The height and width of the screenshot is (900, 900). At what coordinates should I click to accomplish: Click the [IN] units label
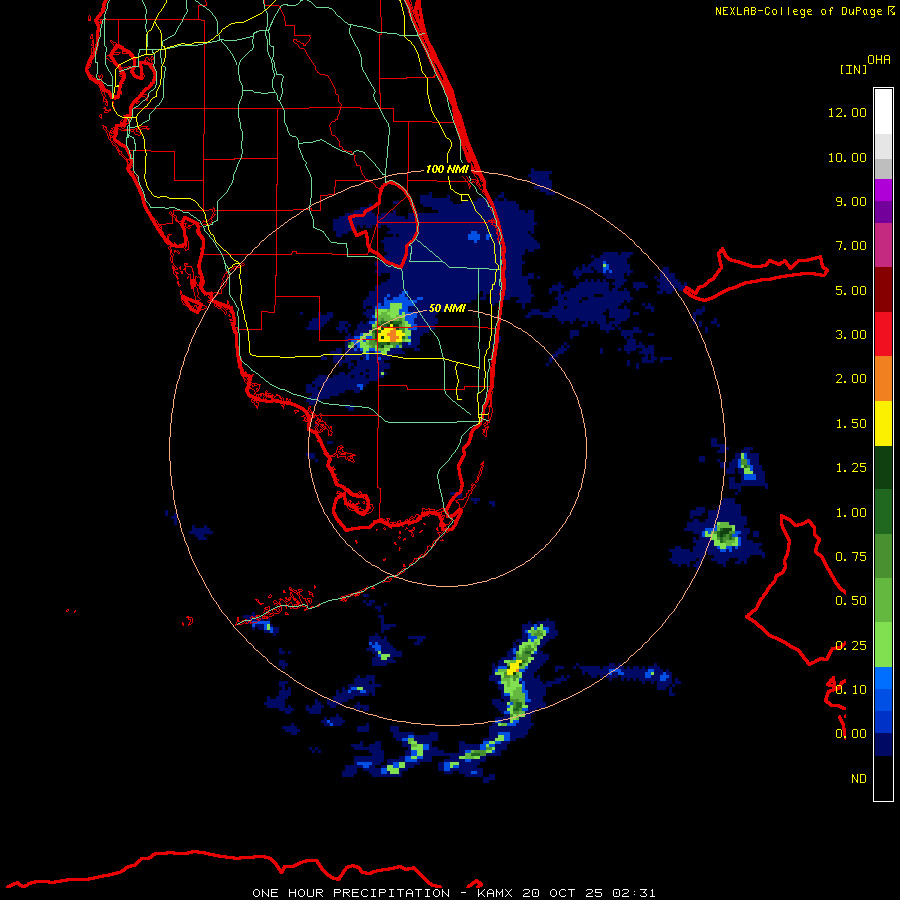(x=853, y=69)
